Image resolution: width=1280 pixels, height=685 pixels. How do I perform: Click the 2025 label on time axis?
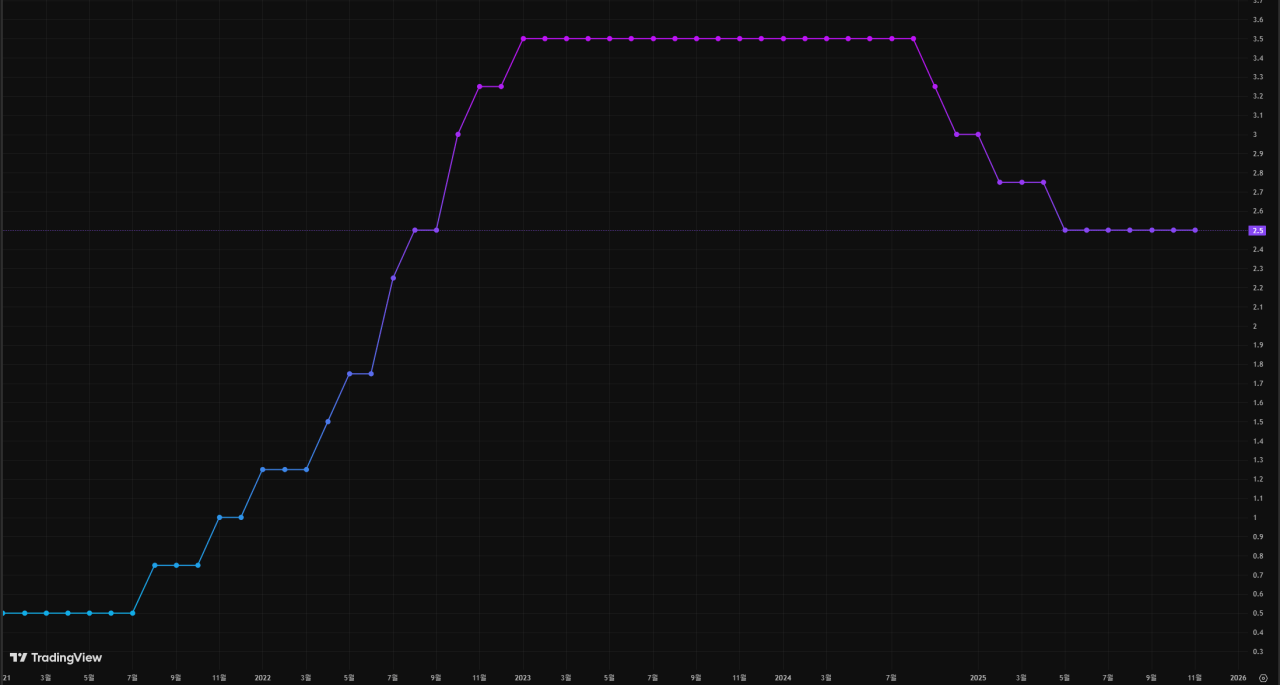click(978, 677)
